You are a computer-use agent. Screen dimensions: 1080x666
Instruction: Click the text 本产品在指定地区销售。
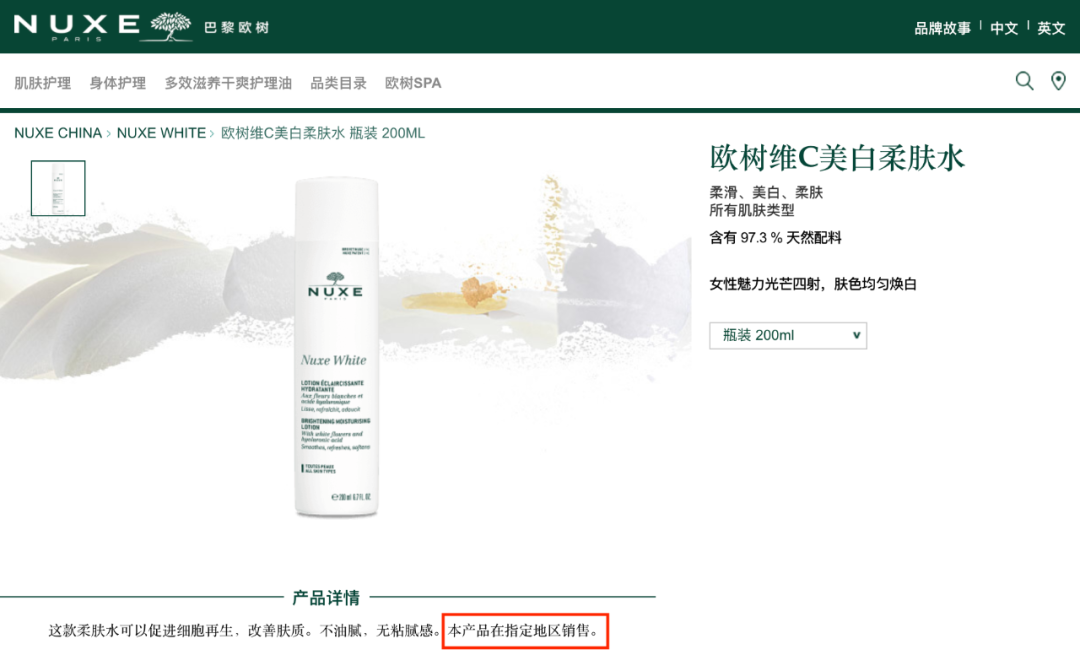pyautogui.click(x=524, y=630)
